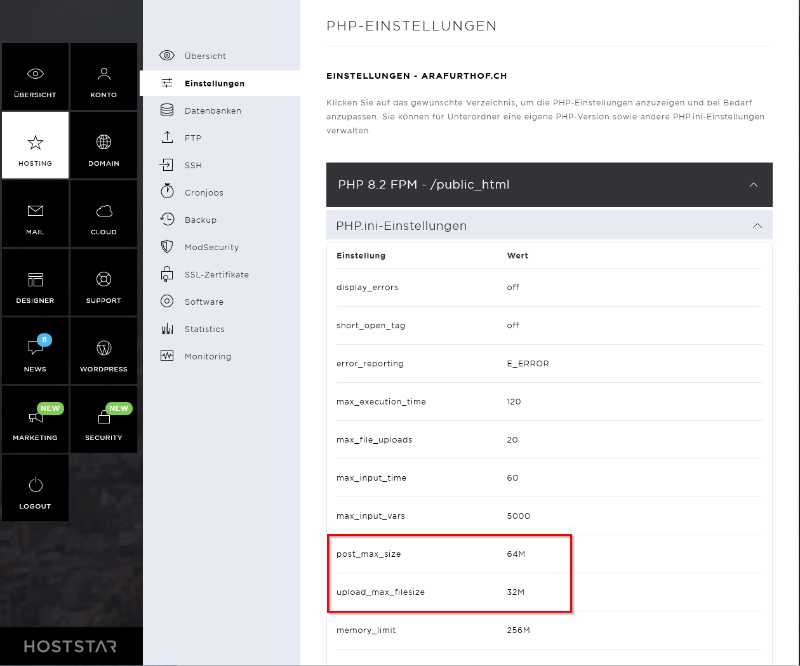Open the Konto account tile
This screenshot has width=800, height=666.
(x=103, y=77)
